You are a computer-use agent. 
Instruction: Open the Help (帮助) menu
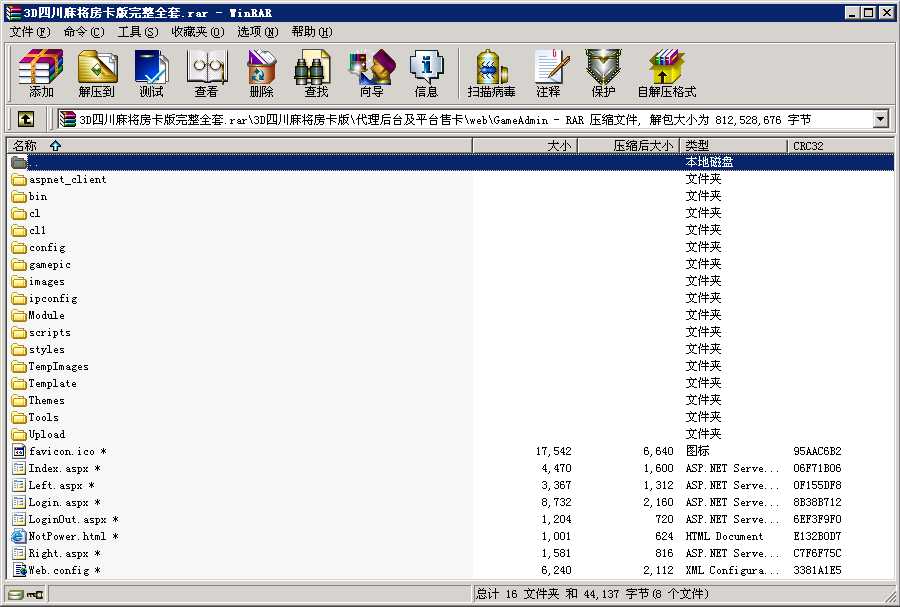[312, 32]
